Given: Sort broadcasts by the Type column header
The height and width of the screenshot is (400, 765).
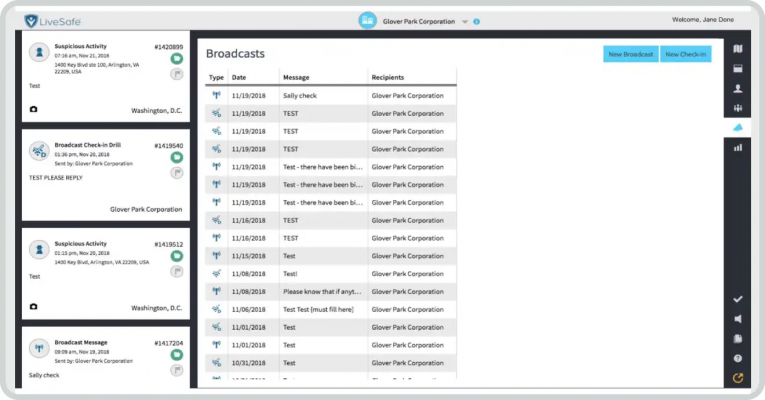Looking at the screenshot, I should click(x=216, y=77).
